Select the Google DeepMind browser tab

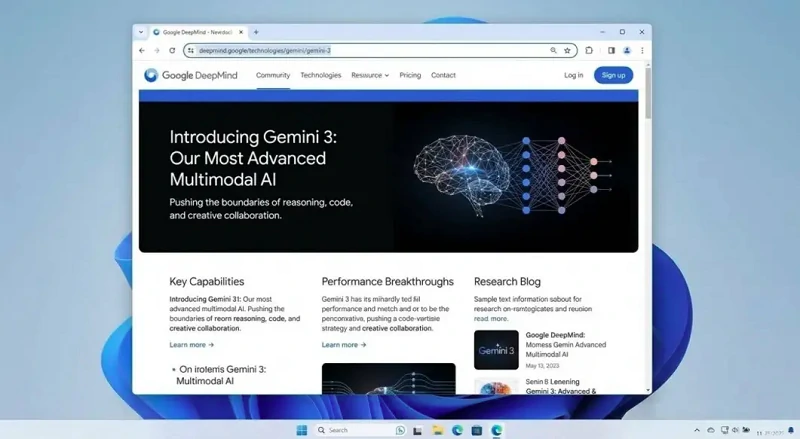(198, 32)
